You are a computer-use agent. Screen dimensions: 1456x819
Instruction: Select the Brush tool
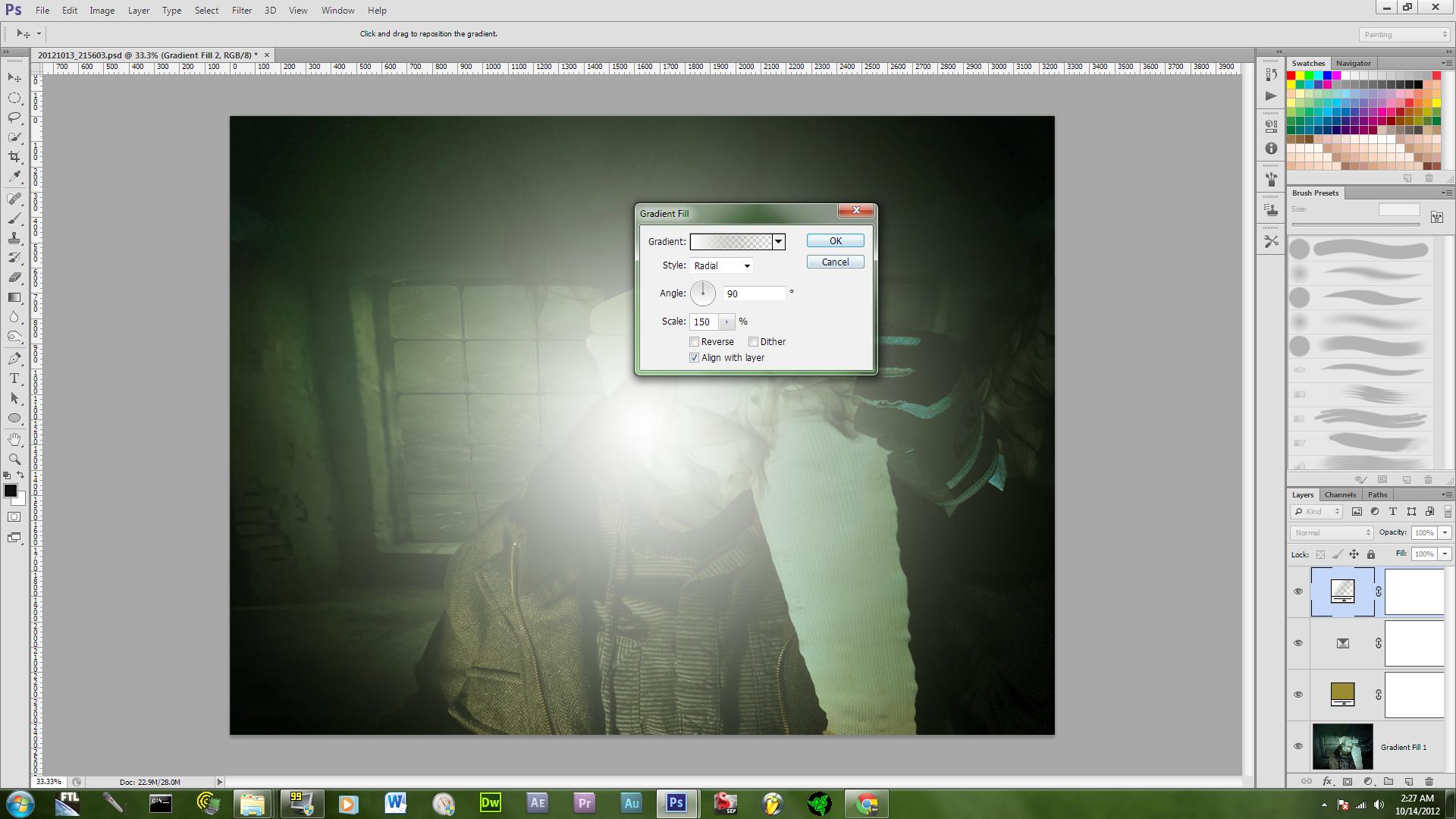(x=14, y=218)
